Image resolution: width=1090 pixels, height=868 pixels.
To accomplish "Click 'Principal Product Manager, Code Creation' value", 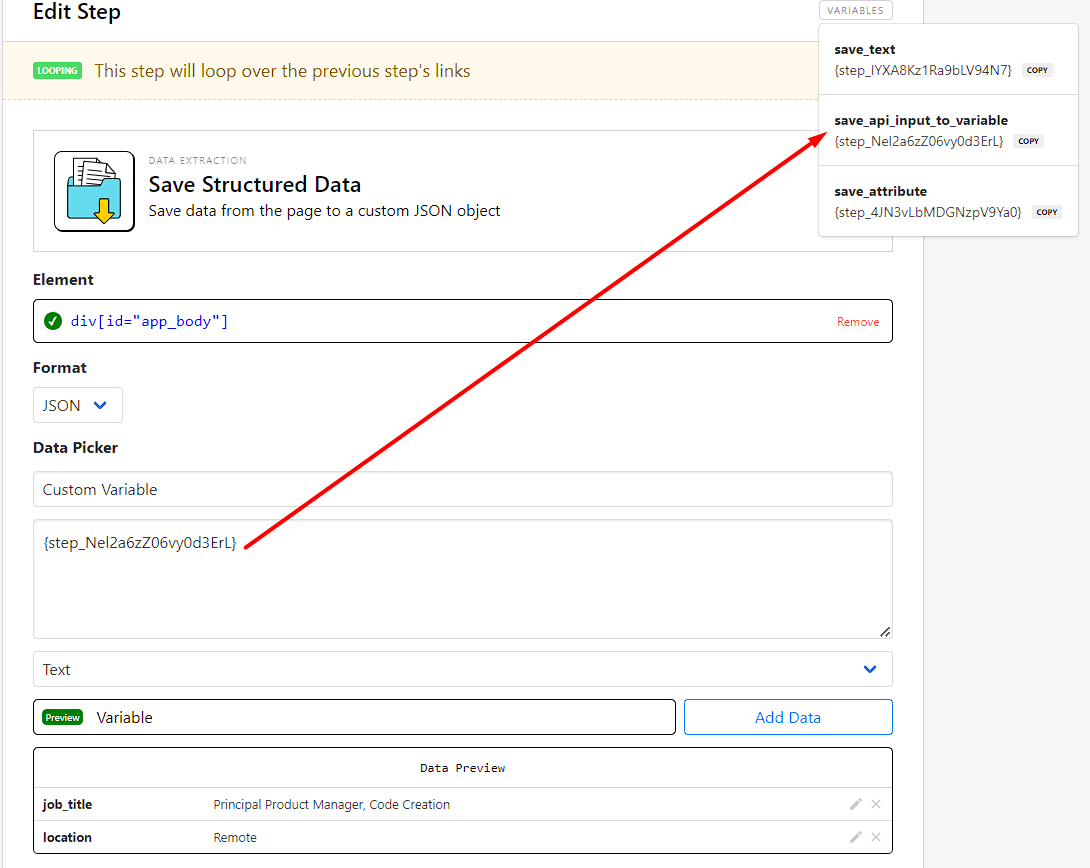I will (332, 804).
